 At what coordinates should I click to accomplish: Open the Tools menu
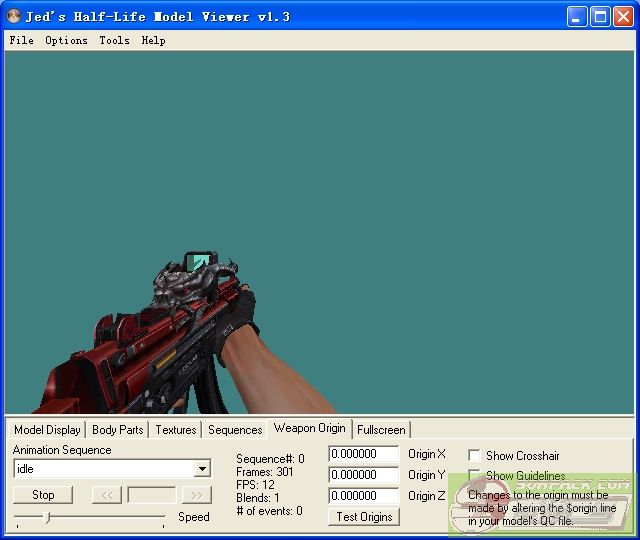tap(114, 41)
